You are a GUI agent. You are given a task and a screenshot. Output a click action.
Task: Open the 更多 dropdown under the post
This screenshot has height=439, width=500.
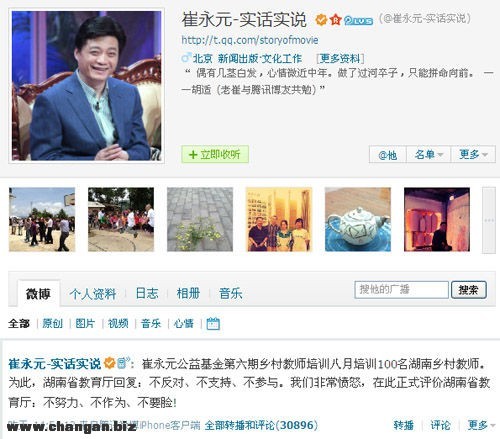pos(481,425)
